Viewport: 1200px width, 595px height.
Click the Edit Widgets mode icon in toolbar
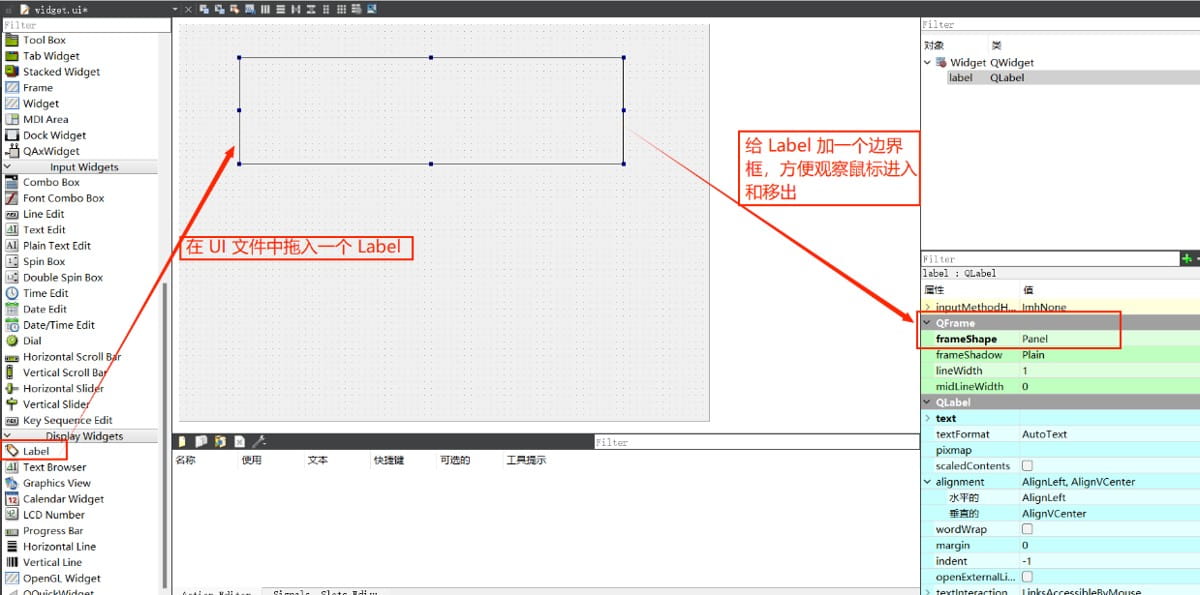tap(204, 9)
